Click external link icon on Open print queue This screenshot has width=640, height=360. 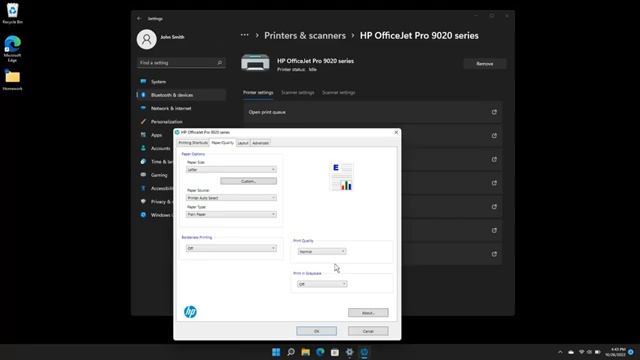[x=494, y=112]
